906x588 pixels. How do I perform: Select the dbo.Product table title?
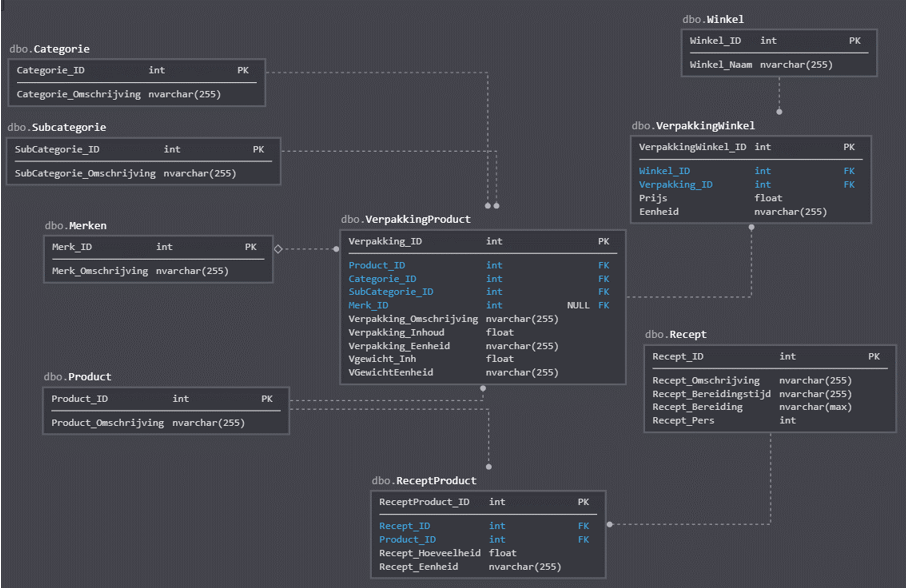(x=77, y=377)
